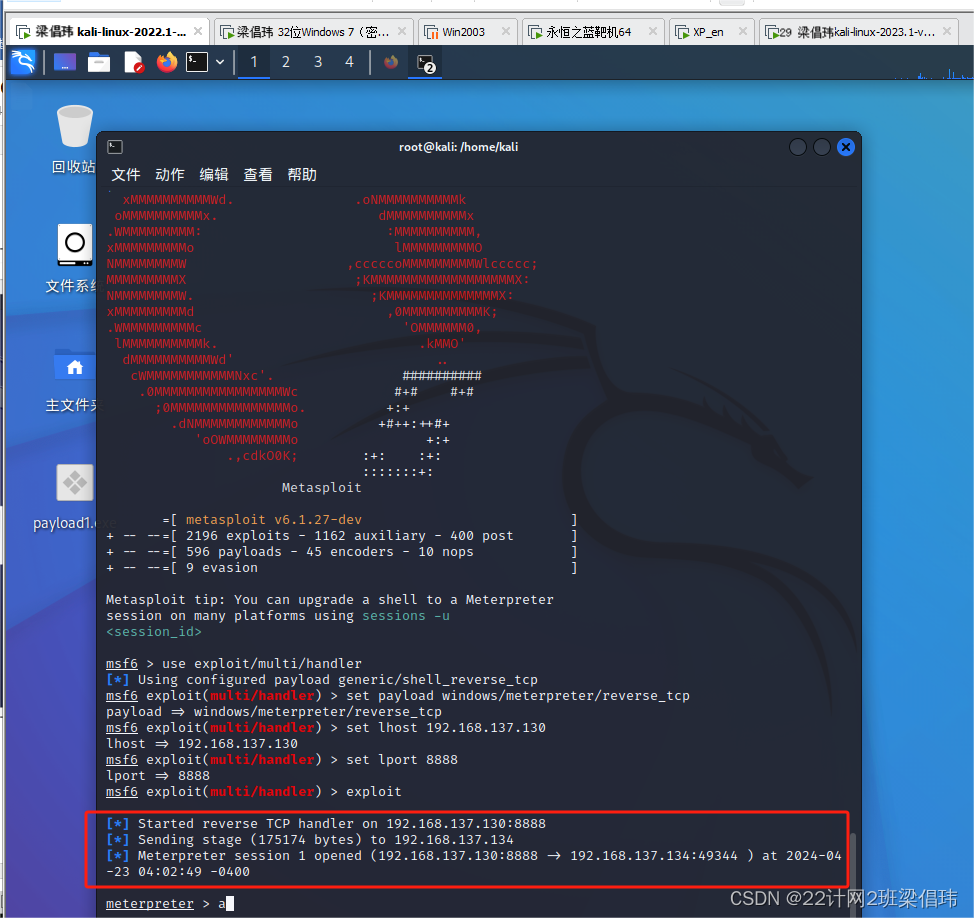
Task: Click the 'payload ⇒ windows/meterpreter/reverse_tcp' line
Action: coord(273,711)
